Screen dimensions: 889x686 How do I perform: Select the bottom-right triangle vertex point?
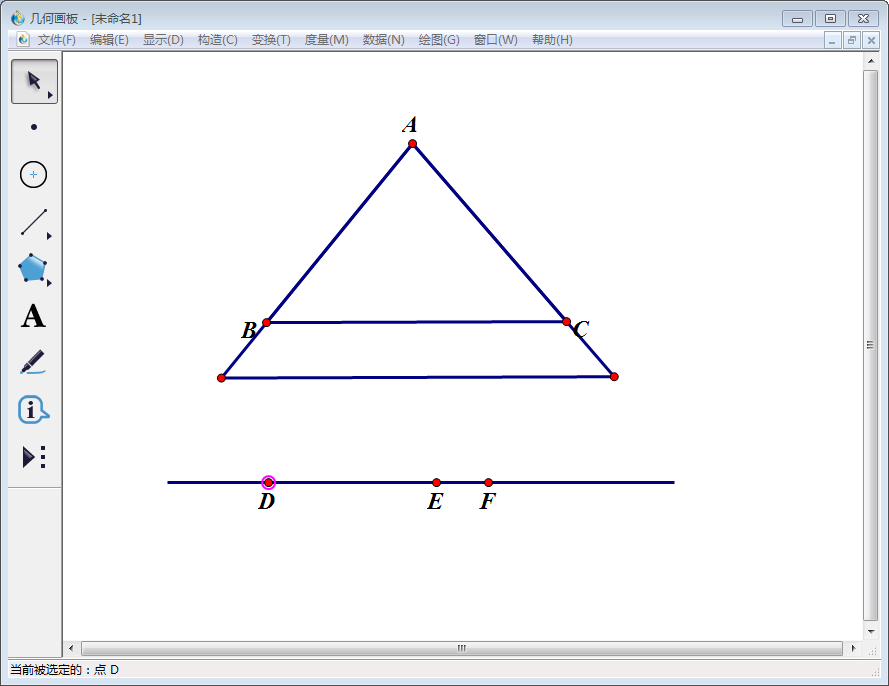[x=614, y=376]
